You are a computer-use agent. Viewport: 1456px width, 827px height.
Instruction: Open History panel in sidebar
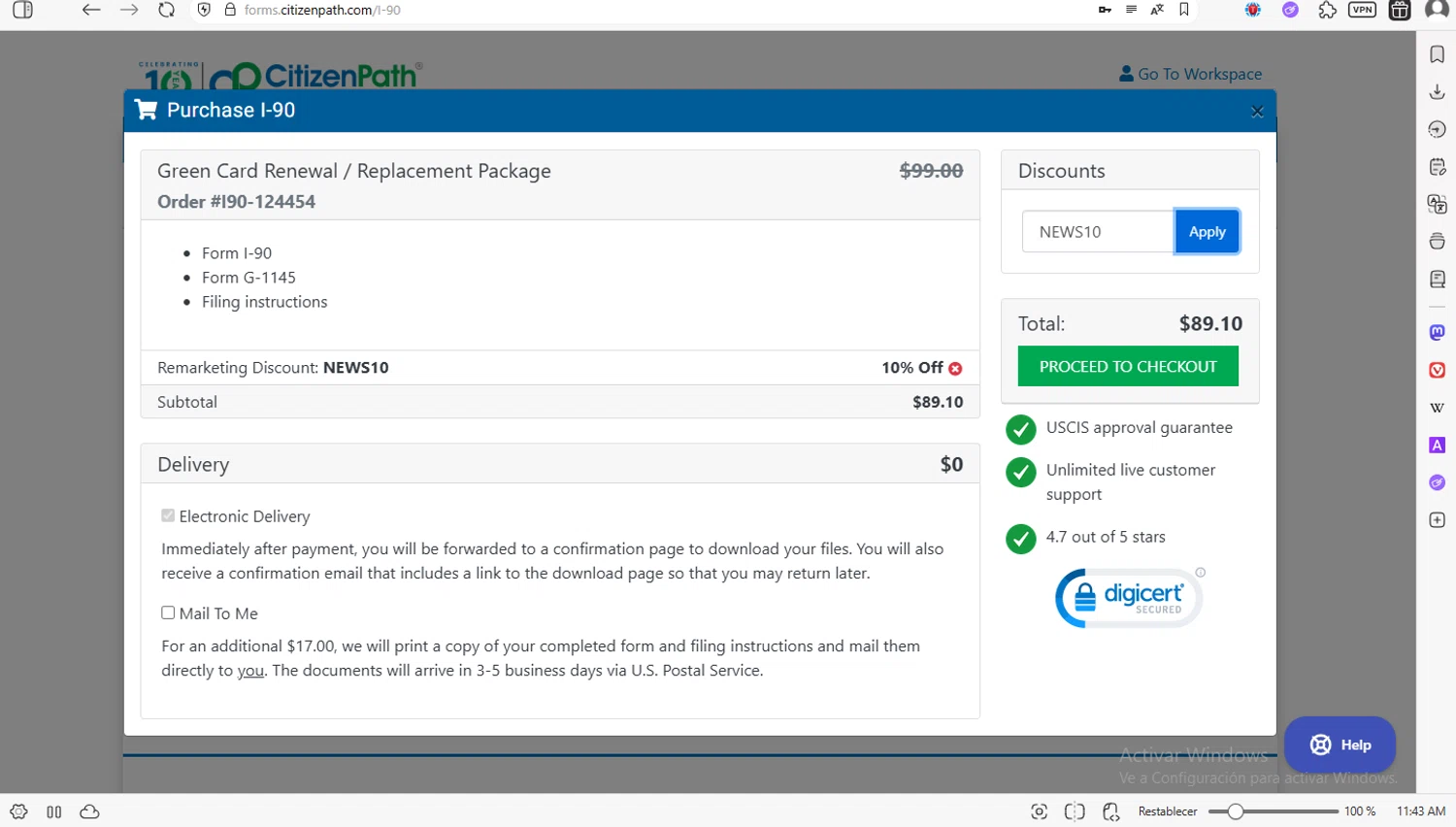click(1438, 129)
